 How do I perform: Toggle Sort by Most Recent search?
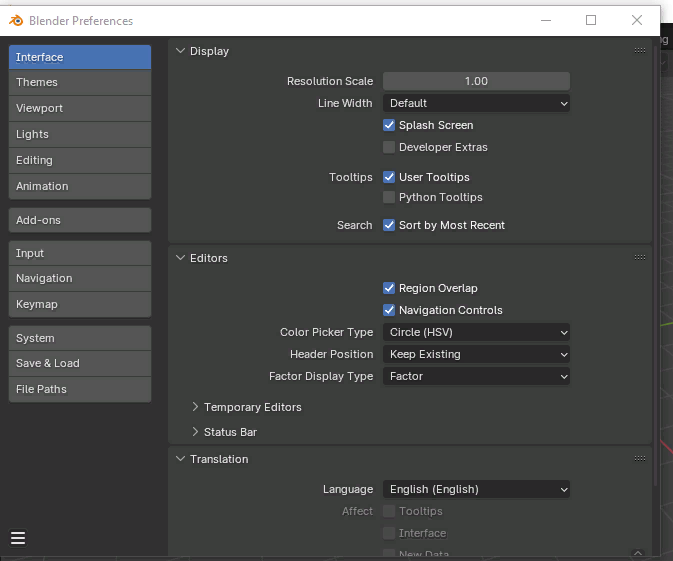click(389, 225)
